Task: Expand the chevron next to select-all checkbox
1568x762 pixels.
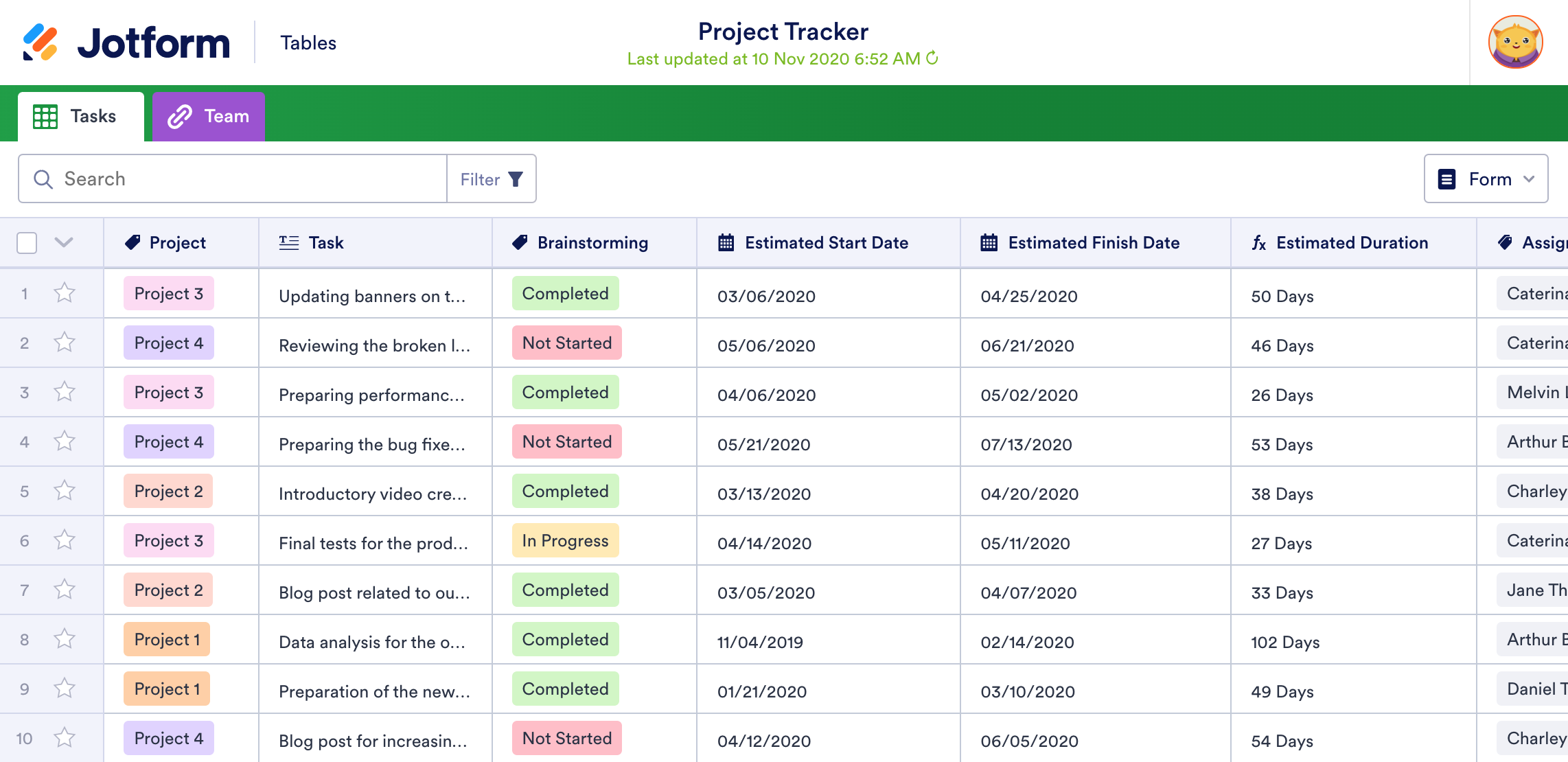Action: pos(64,242)
